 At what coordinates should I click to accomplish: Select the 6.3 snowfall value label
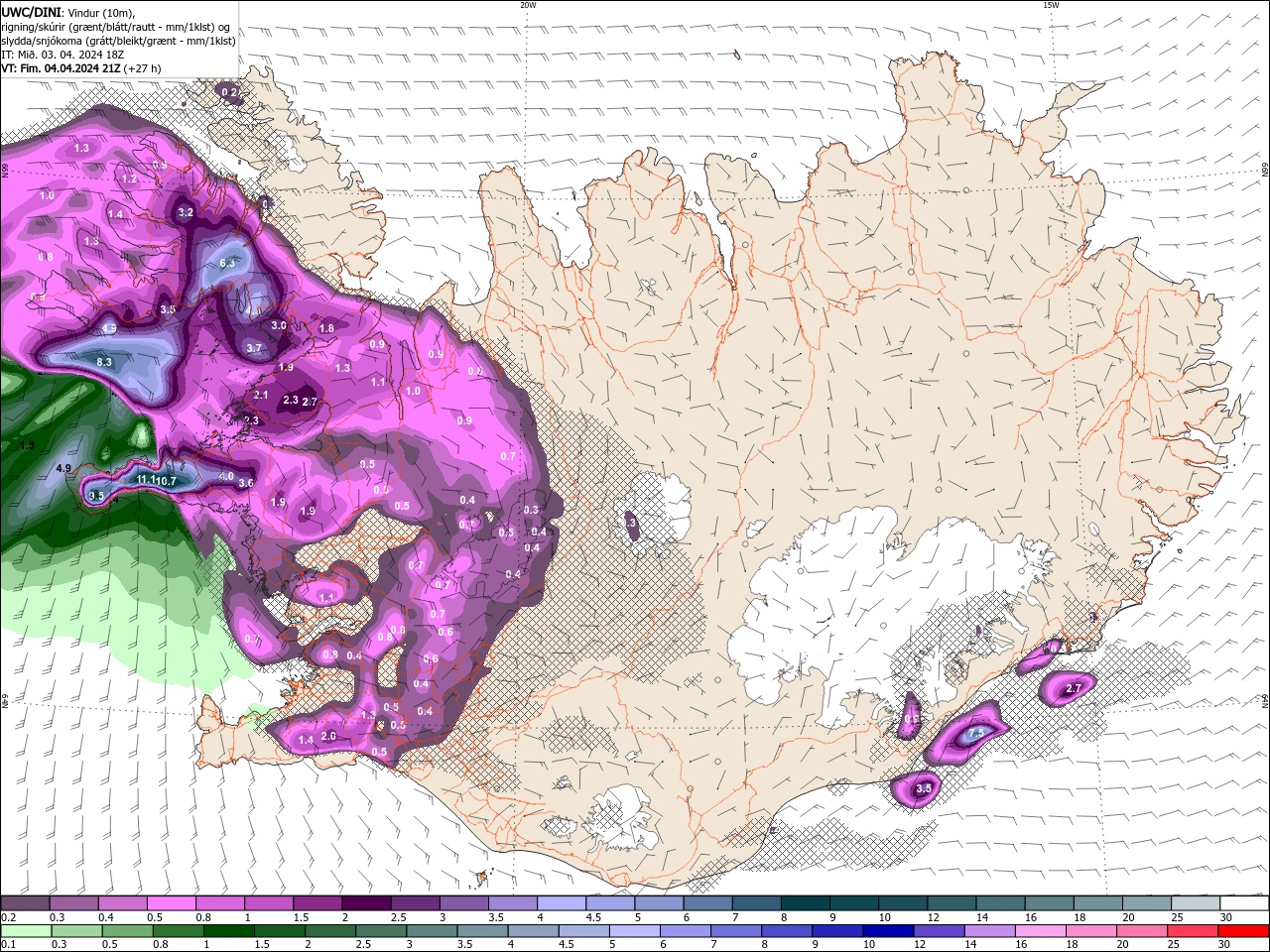tap(227, 263)
